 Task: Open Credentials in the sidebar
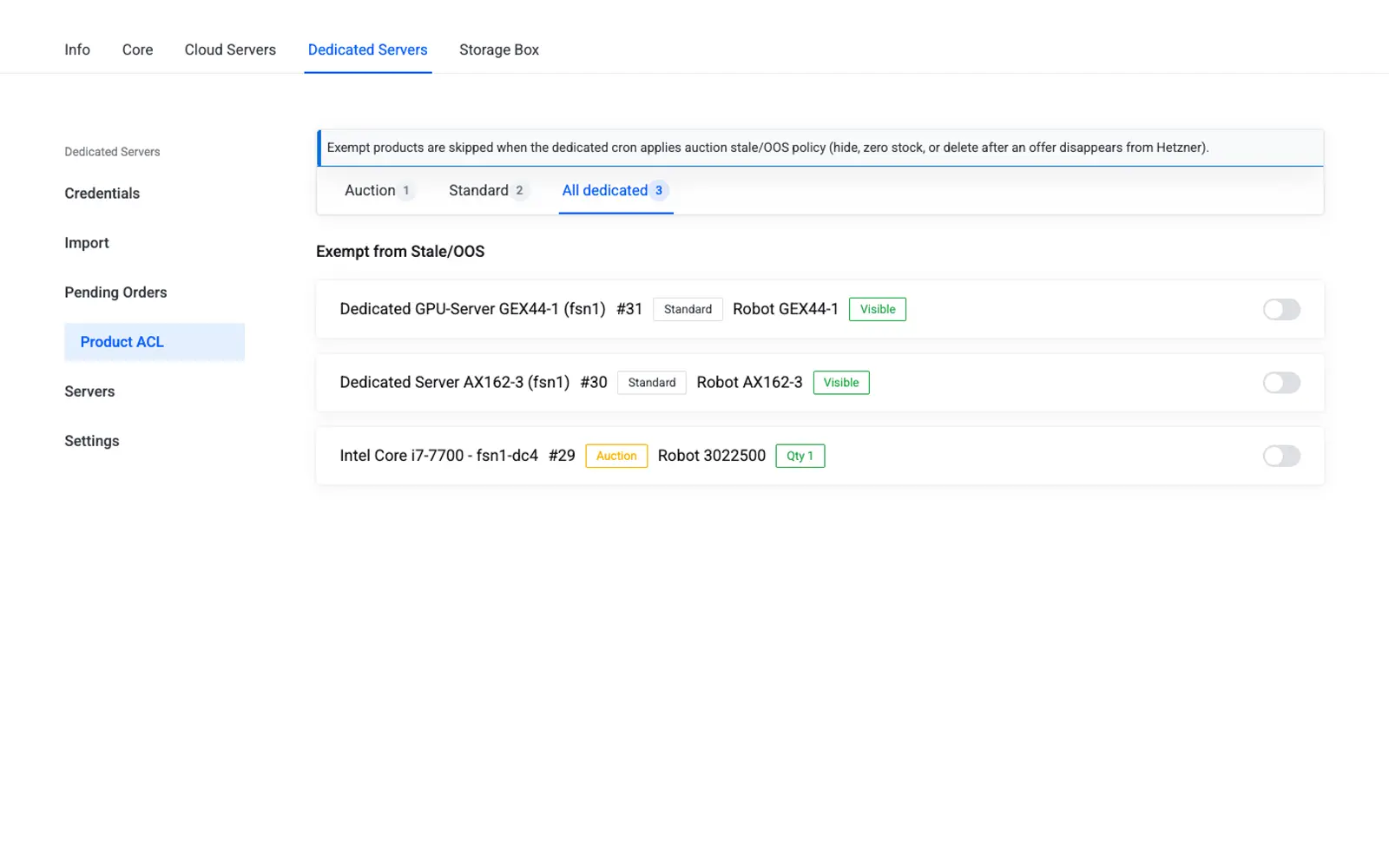[102, 194]
